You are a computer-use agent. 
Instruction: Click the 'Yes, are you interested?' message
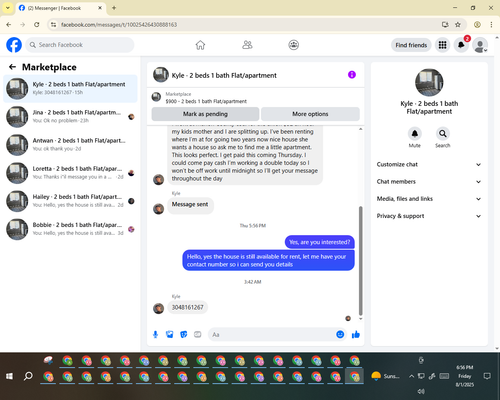pyautogui.click(x=319, y=242)
